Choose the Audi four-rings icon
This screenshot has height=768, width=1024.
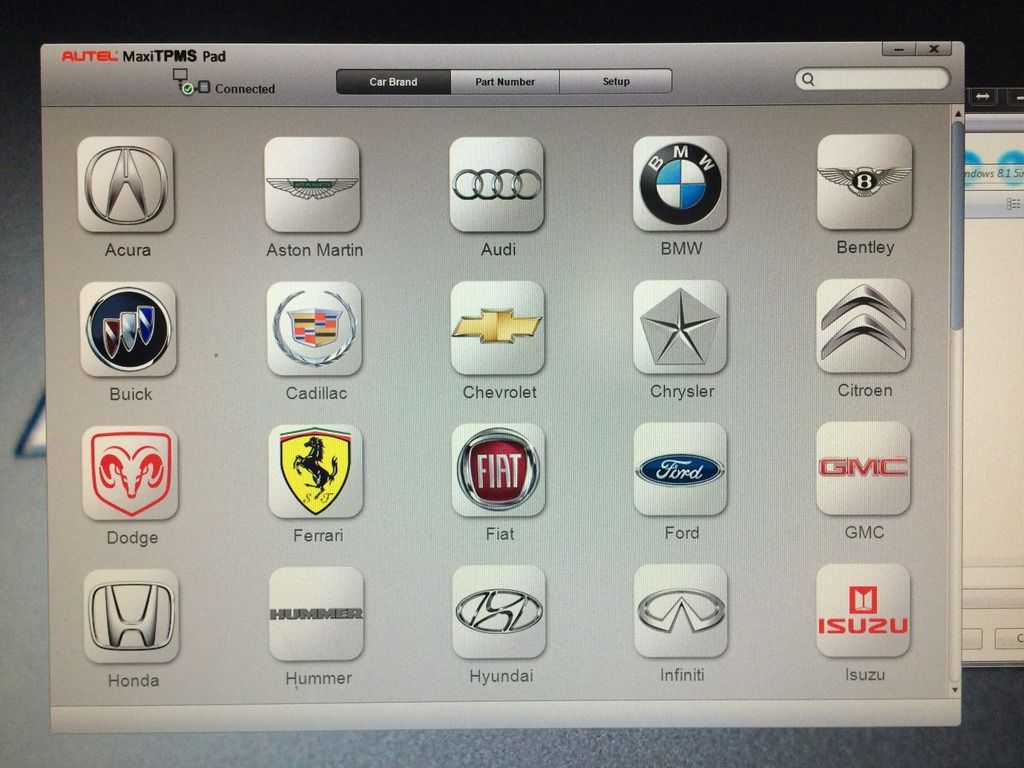pos(497,184)
